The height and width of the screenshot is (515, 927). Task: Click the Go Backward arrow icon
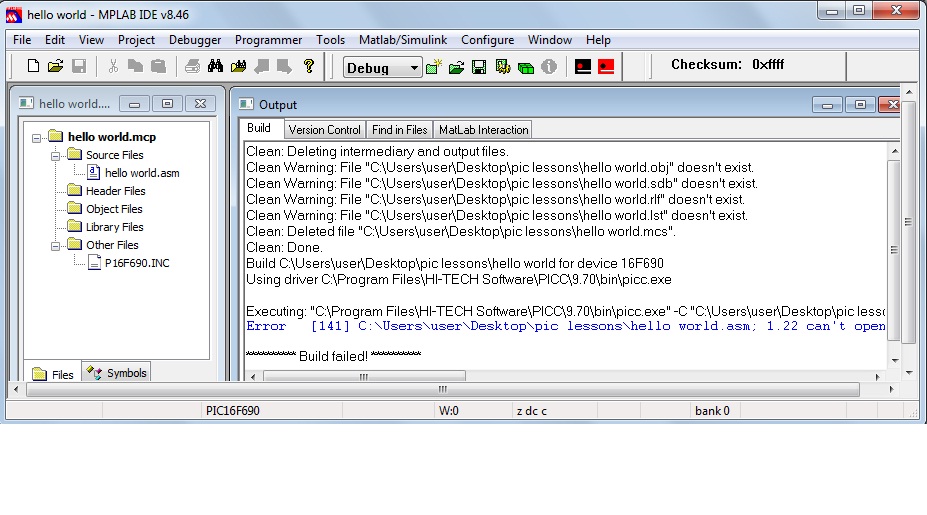[x=261, y=66]
